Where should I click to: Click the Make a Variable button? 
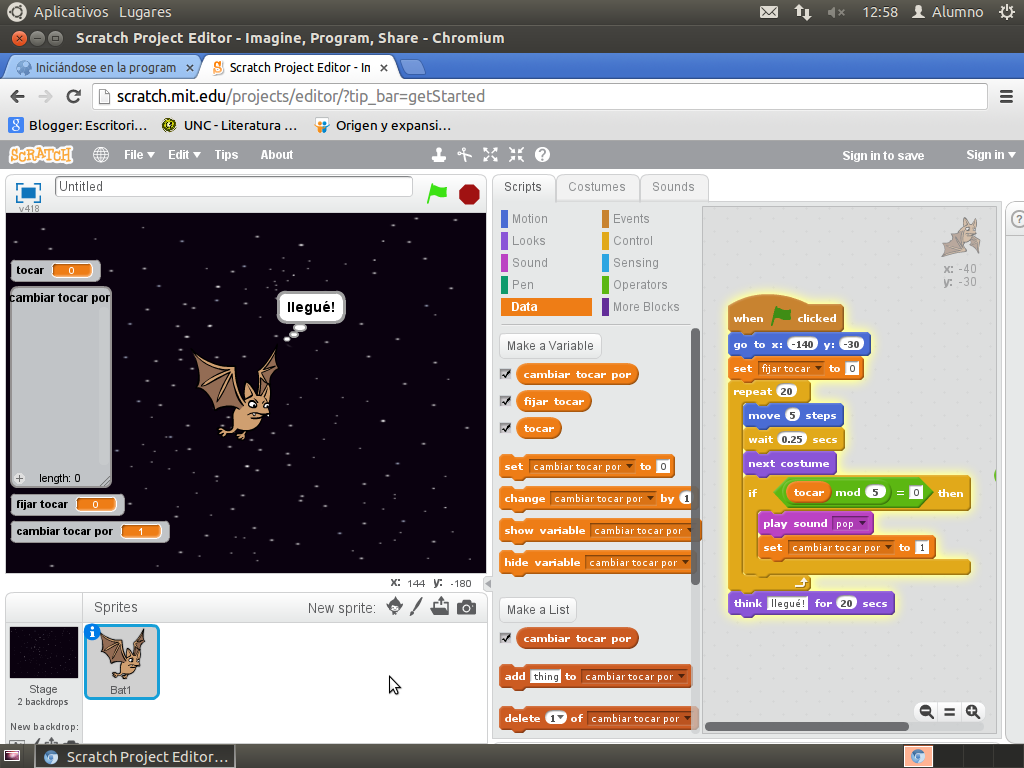[x=550, y=345]
